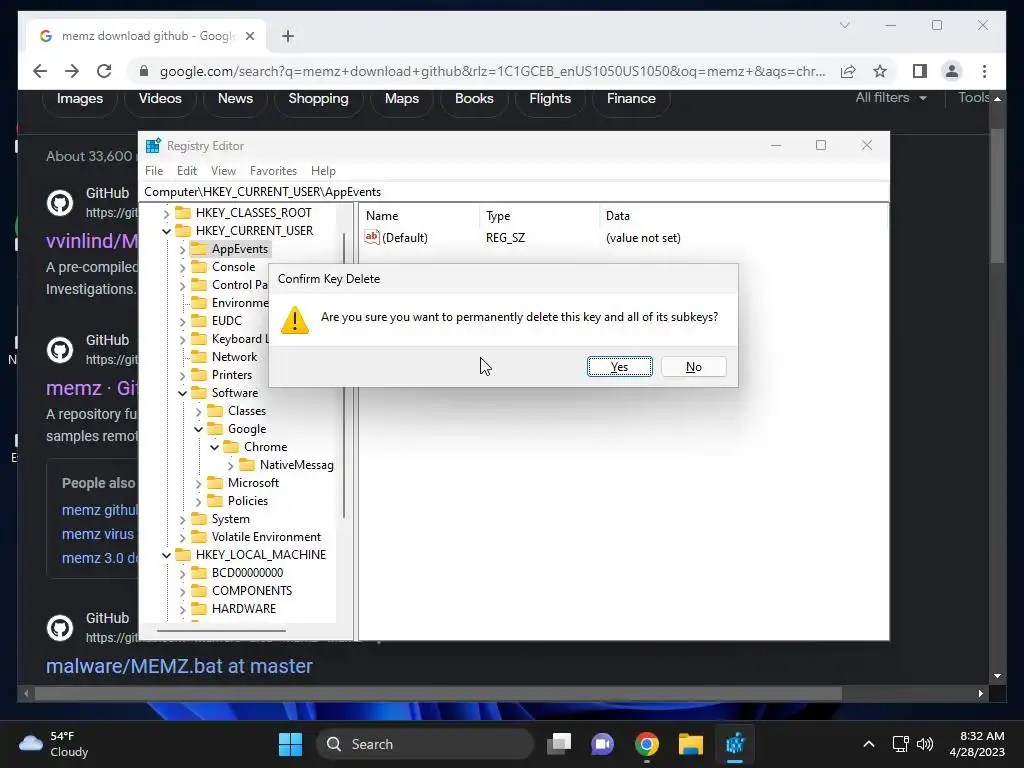Select the COMPONENTS key
This screenshot has width=1024, height=768.
coord(251,590)
